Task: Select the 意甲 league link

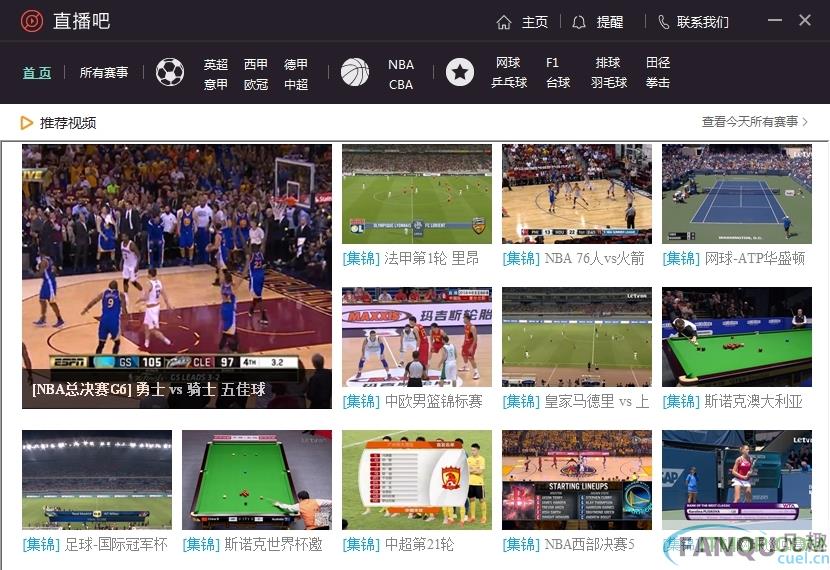Action: click(215, 84)
